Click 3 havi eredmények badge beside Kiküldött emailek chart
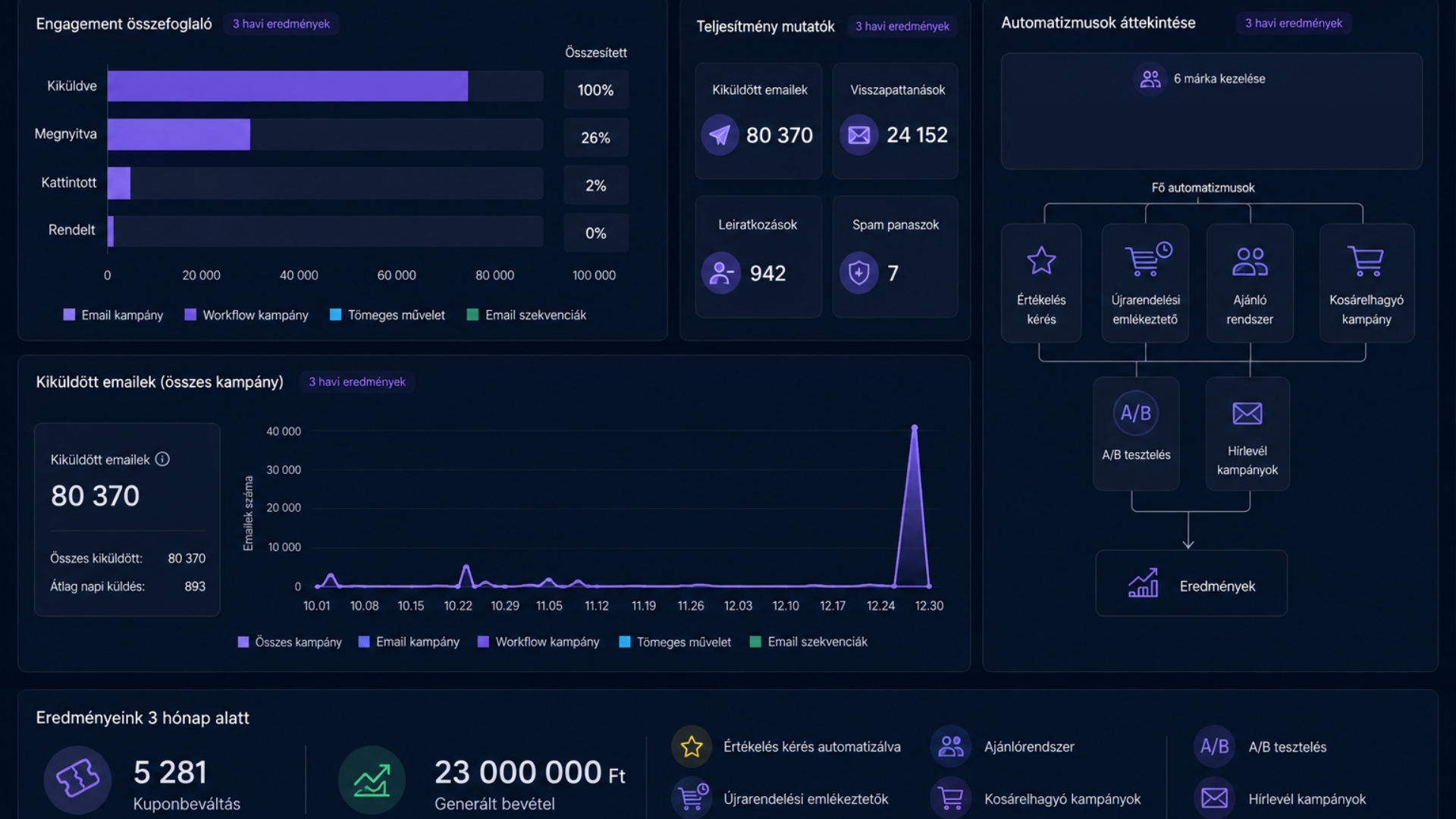Screen dimensions: 1456x819 357,382
